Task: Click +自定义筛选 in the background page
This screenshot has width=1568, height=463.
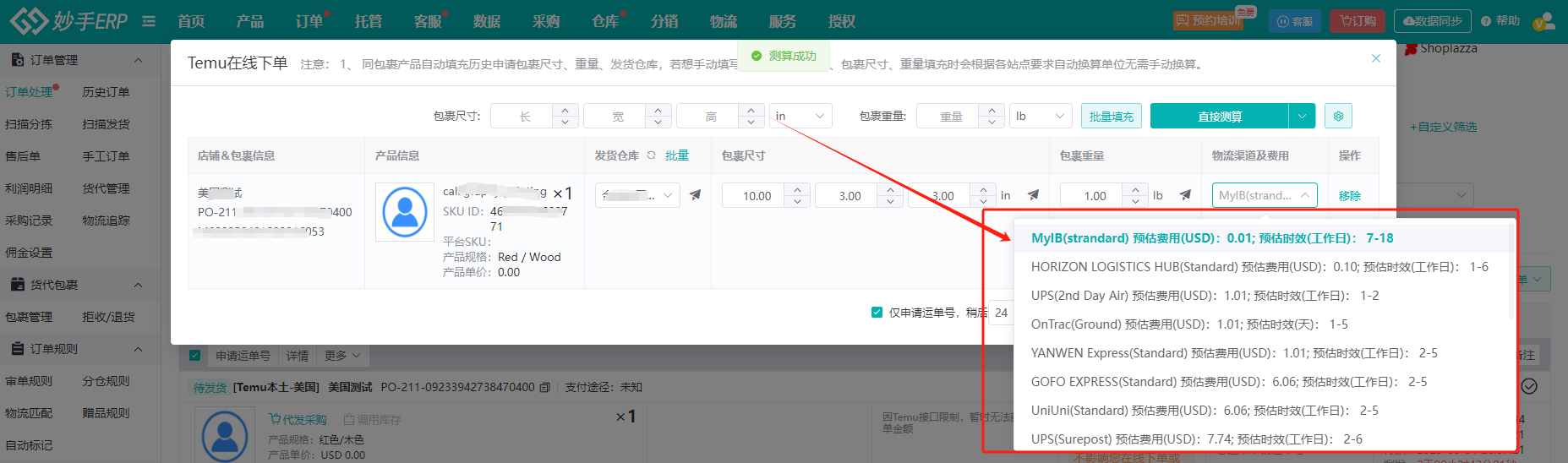Action: point(1443,127)
